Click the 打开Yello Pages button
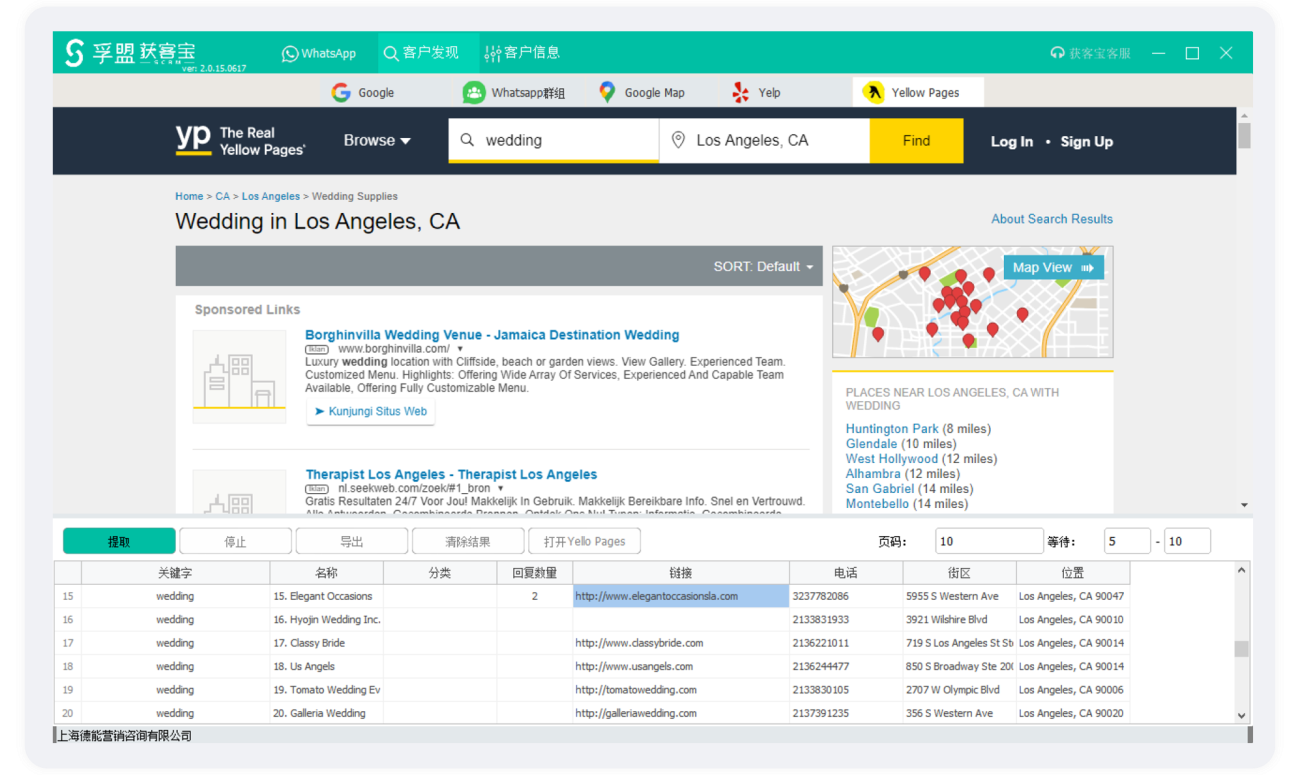1300x775 pixels. coord(584,541)
